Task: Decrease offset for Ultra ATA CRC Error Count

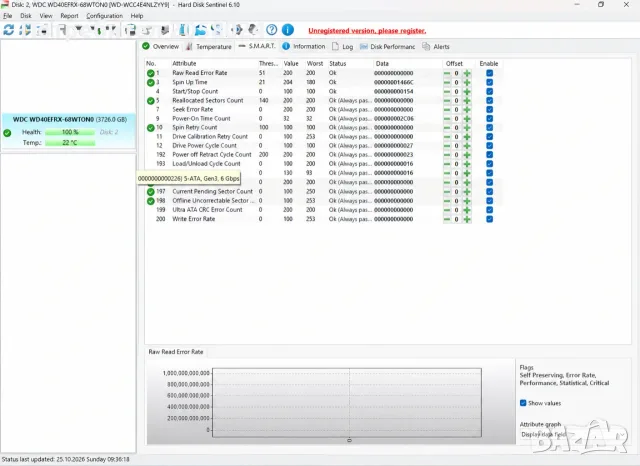Action: [447, 210]
